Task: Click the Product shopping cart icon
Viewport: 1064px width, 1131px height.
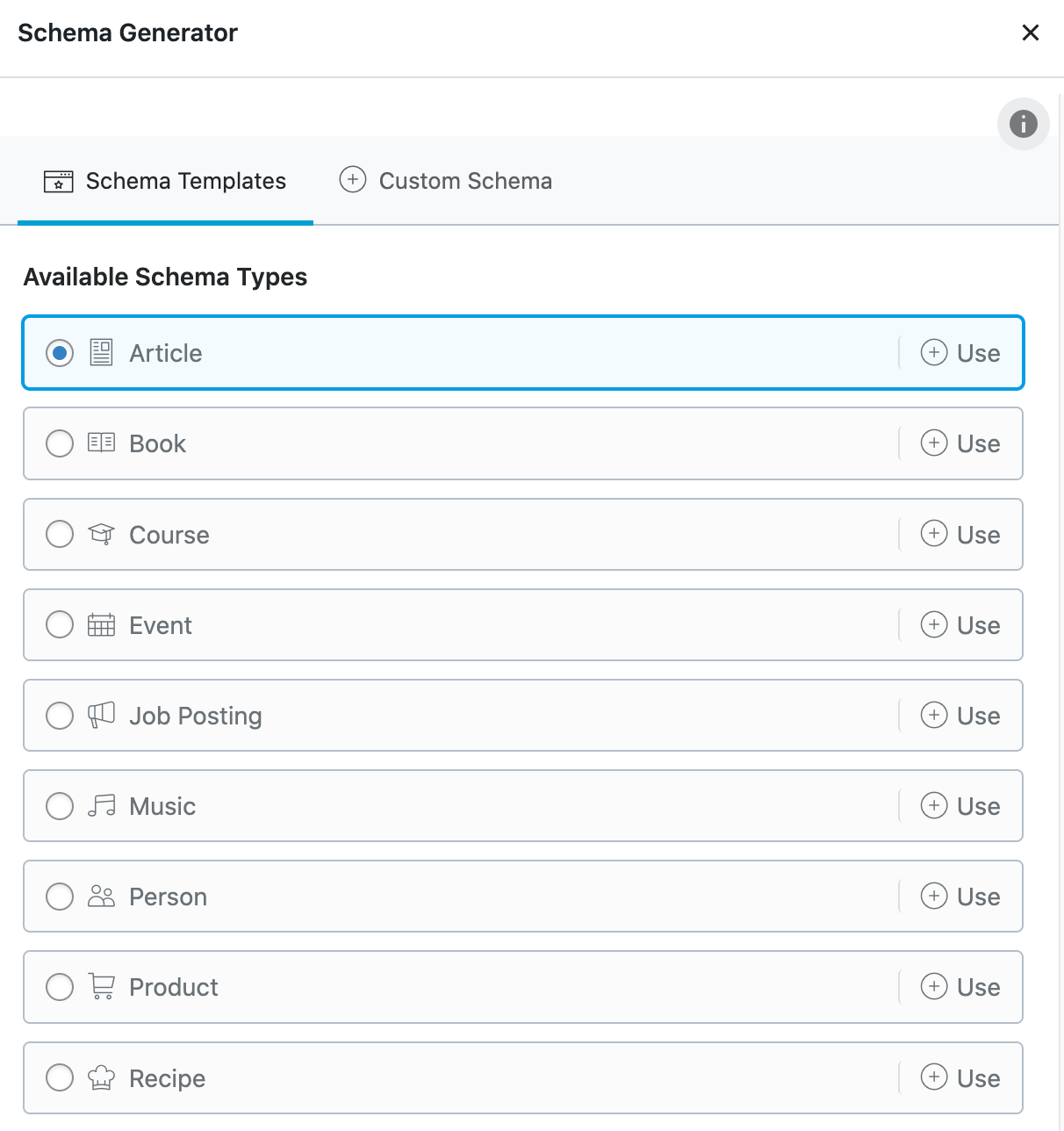Action: pyautogui.click(x=102, y=986)
